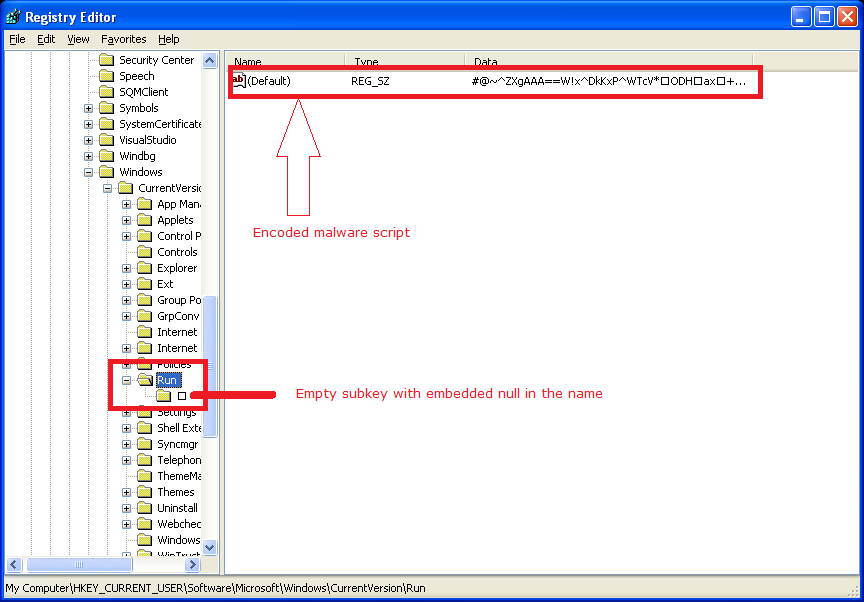Click the Speech key folder icon

[107, 76]
